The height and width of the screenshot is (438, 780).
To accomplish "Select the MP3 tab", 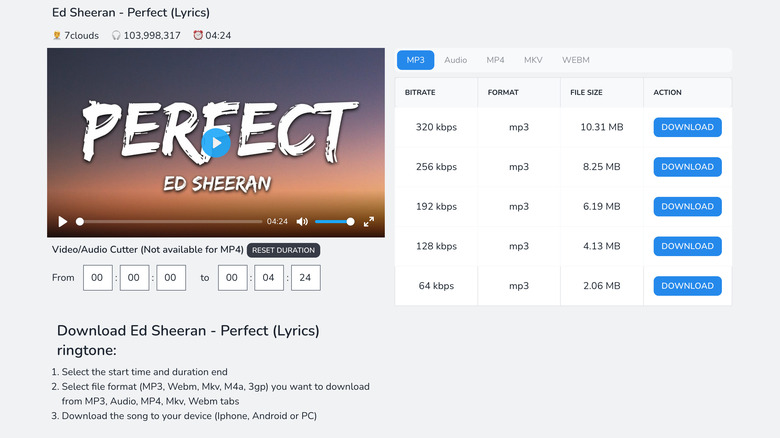I will 415,60.
